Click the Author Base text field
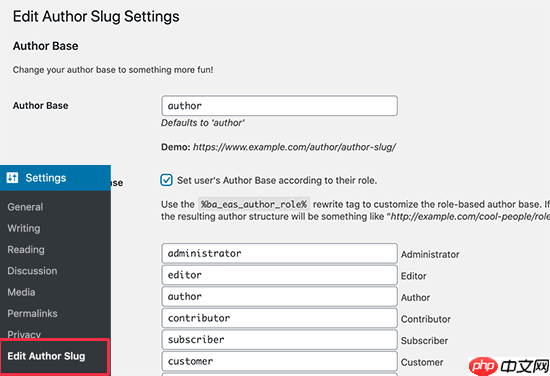 tap(280, 106)
